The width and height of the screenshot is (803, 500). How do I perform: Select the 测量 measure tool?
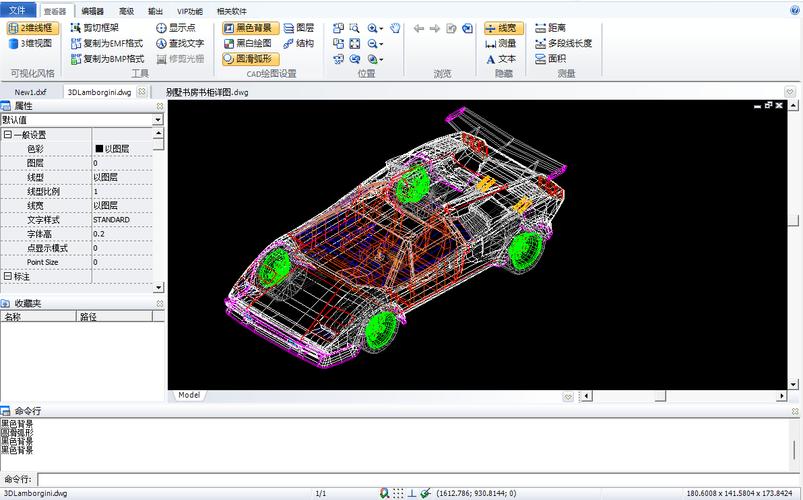(501, 44)
